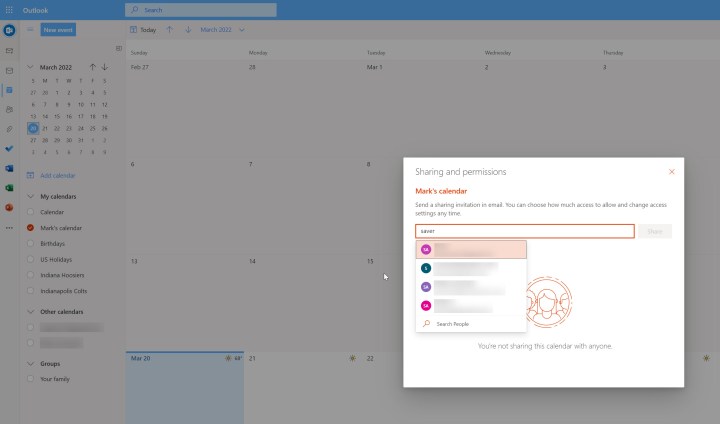Go to next period with toolbar down arrow
The image size is (720, 424).
[x=188, y=29]
